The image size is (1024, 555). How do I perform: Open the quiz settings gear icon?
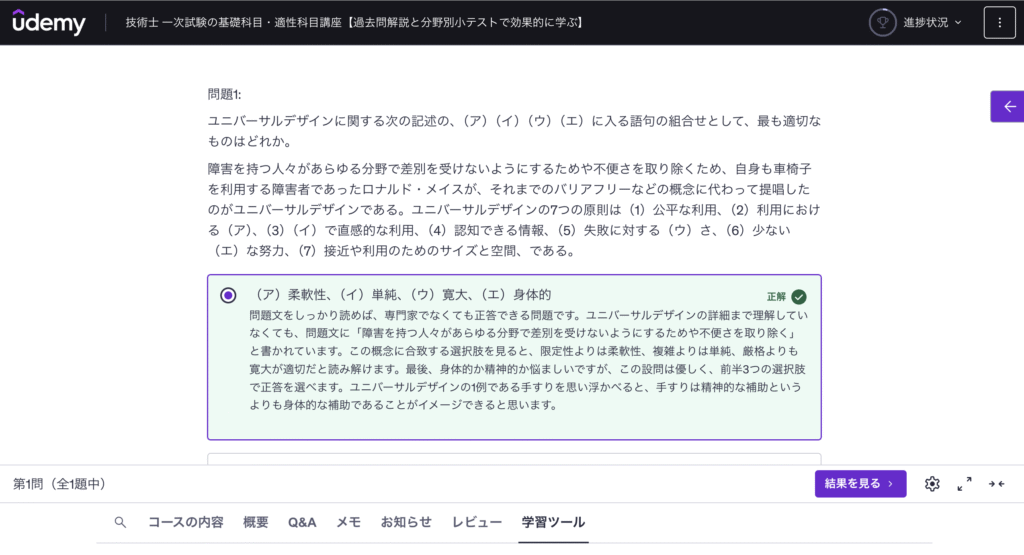click(x=932, y=484)
